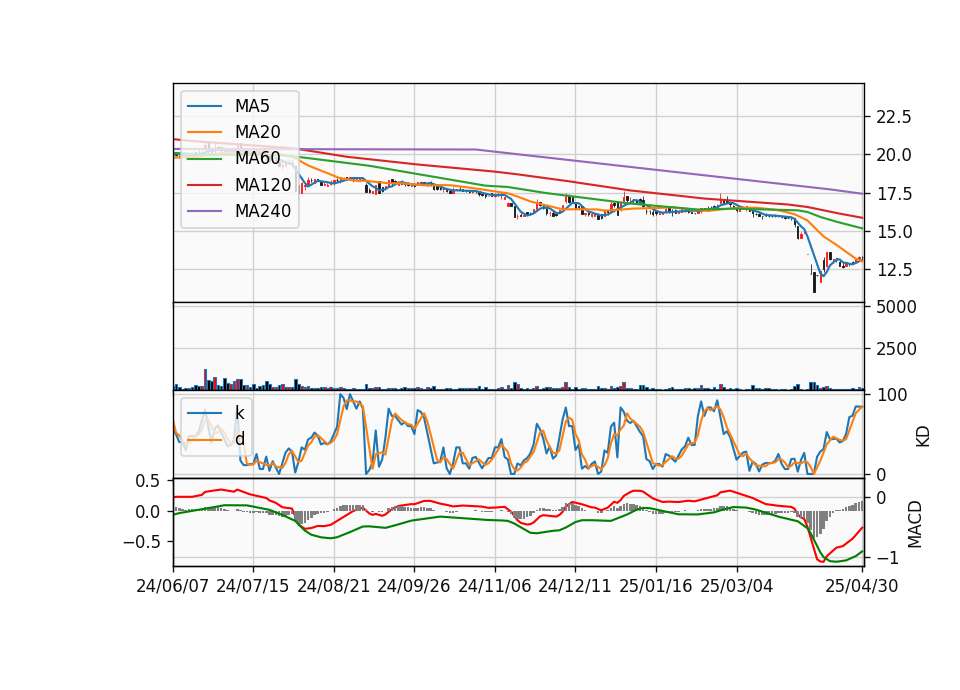Click the 24/06/07 date axis label

tap(173, 586)
